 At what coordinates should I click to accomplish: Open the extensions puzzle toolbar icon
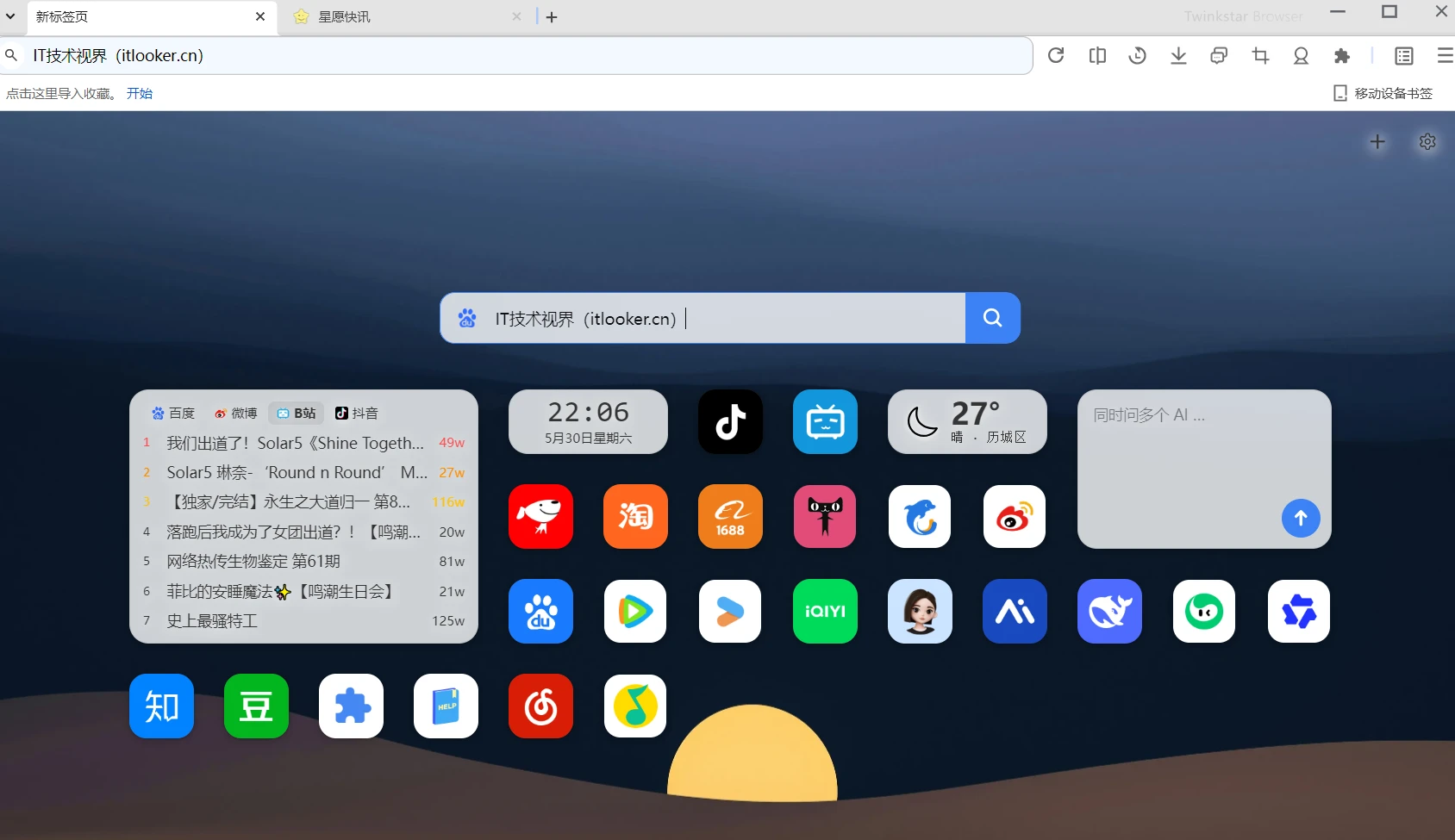[x=1342, y=56]
